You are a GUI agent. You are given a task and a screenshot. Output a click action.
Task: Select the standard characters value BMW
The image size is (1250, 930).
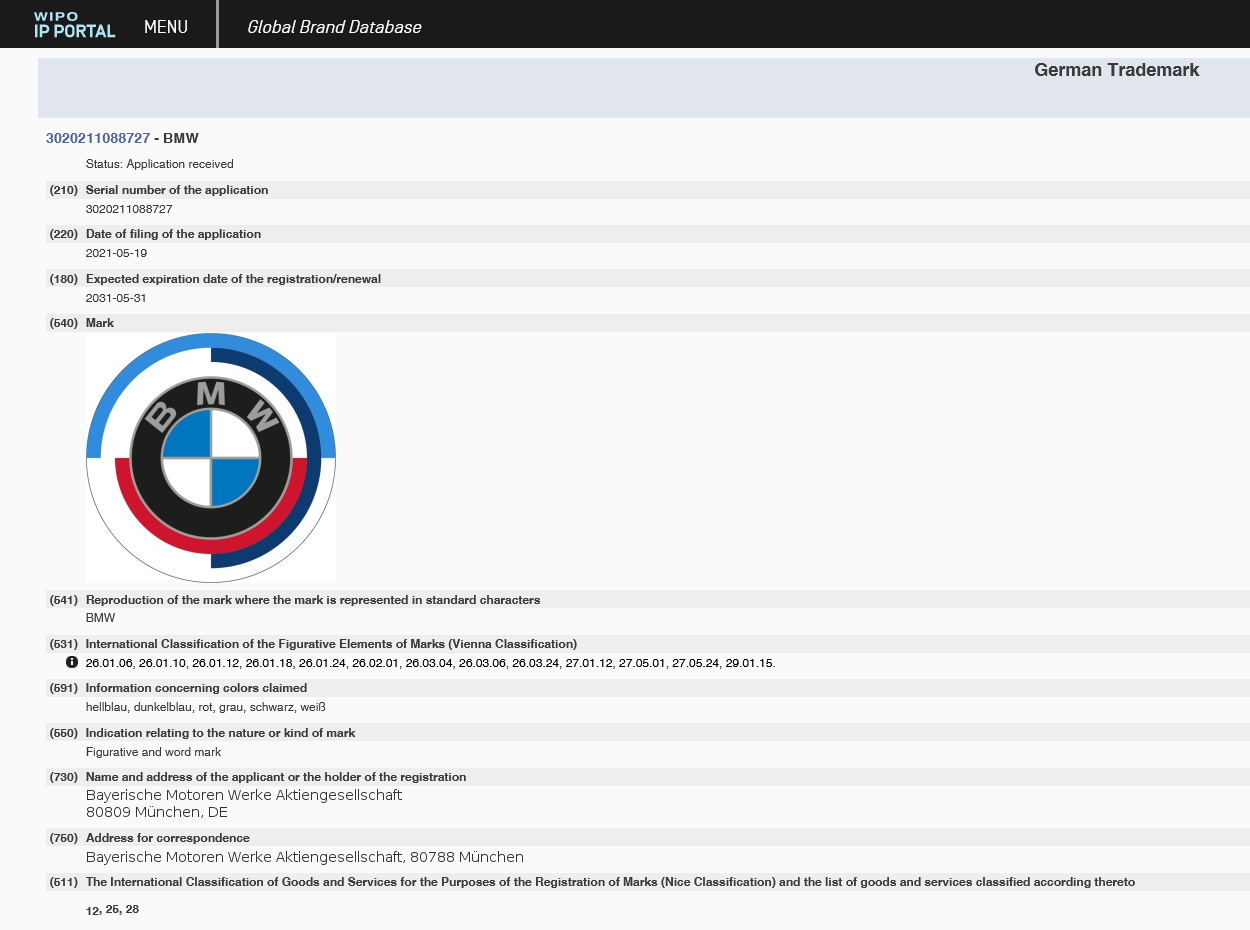[x=100, y=618]
